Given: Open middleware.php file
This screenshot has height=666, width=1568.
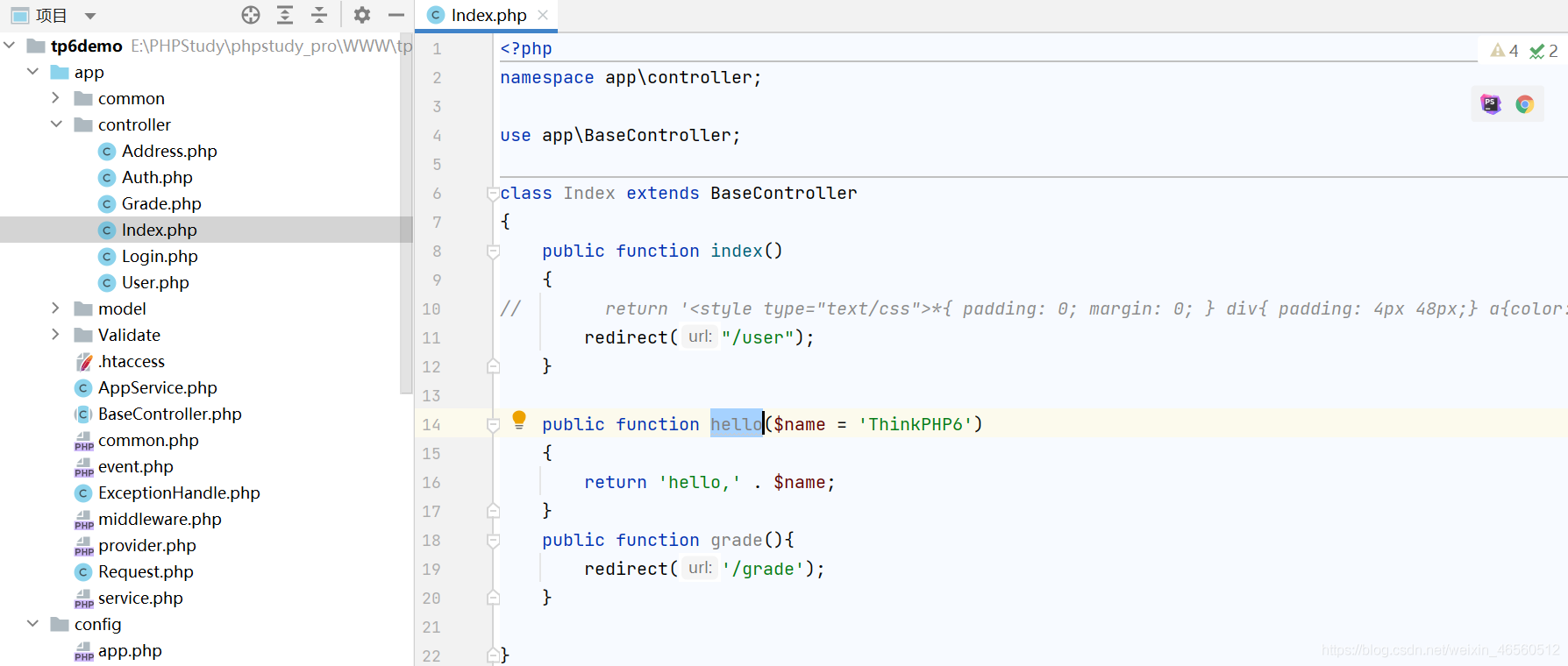Looking at the screenshot, I should point(160,519).
